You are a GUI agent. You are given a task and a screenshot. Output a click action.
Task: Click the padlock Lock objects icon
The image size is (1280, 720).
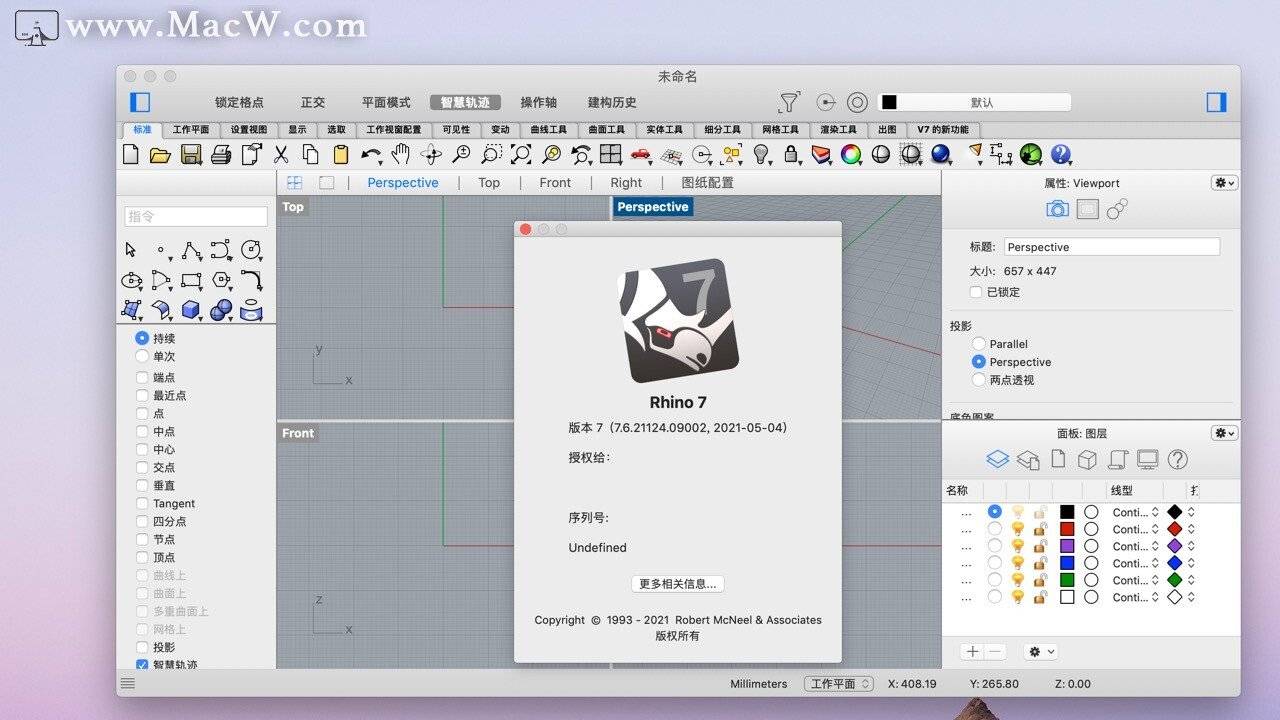click(791, 154)
